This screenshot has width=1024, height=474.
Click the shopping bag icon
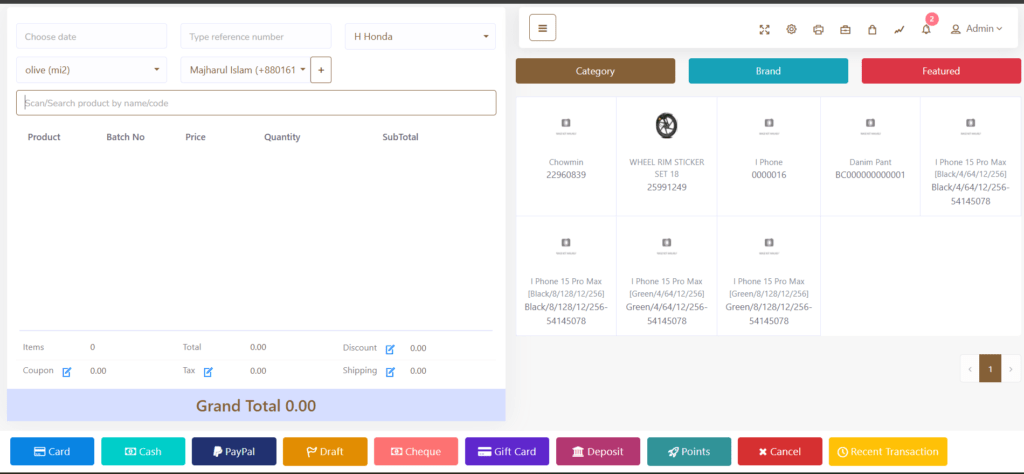(872, 29)
